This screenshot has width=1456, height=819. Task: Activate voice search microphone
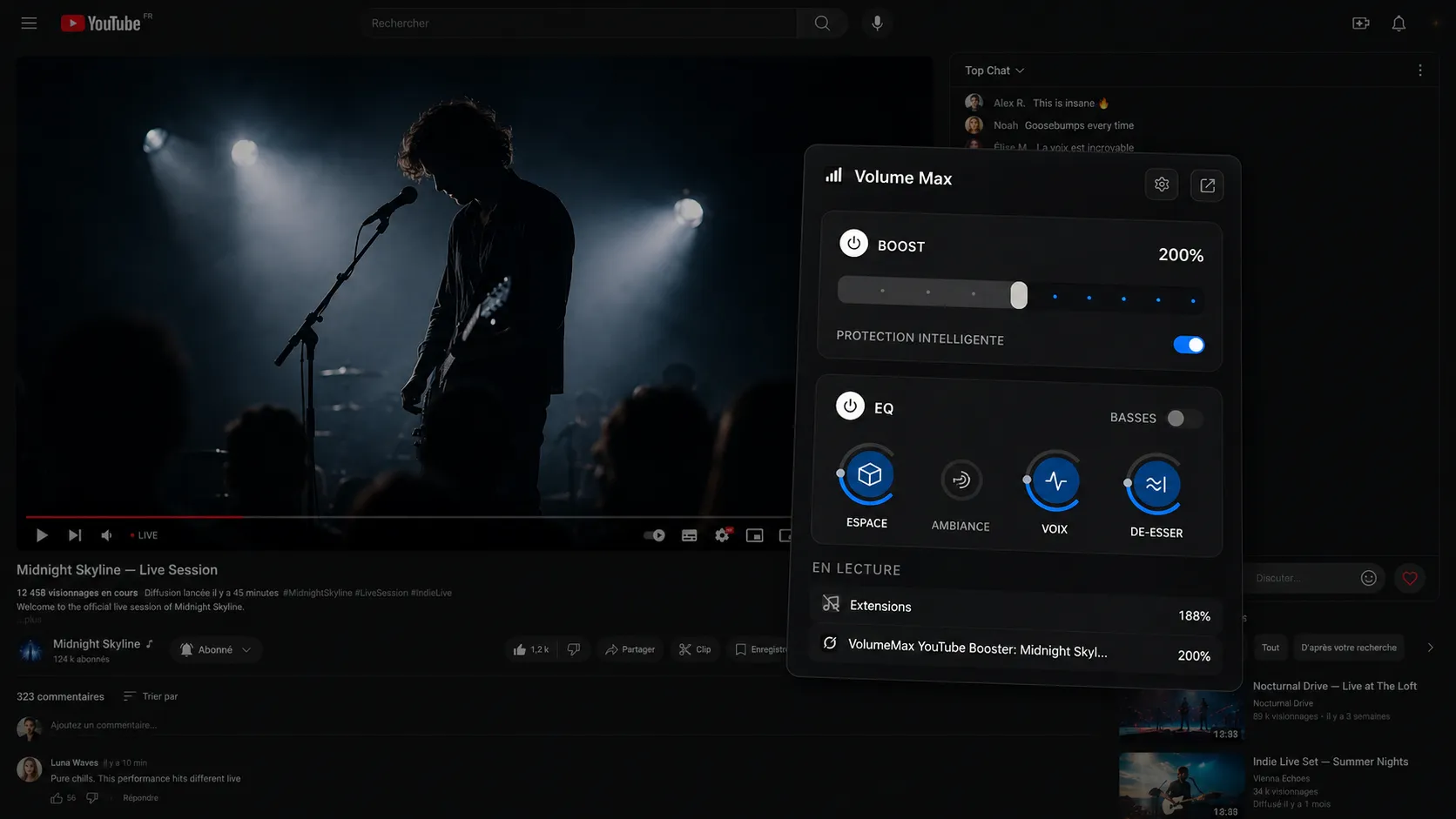877,23
